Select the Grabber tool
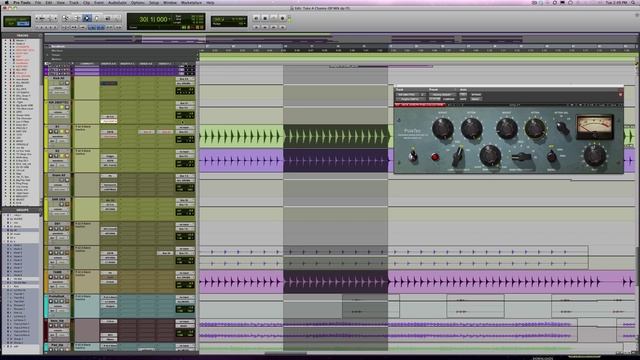The width and height of the screenshot is (640, 360). (x=97, y=18)
